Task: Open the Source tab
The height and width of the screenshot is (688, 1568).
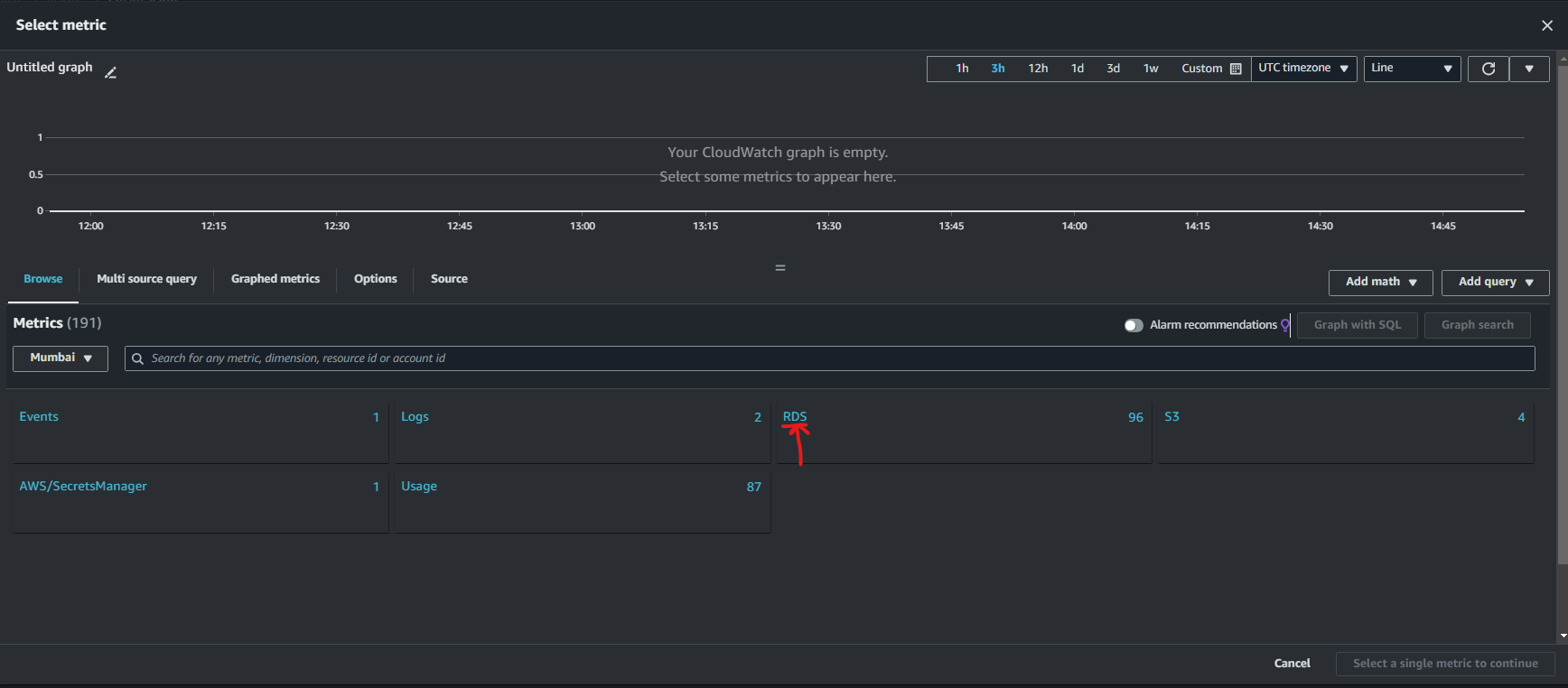Action: click(449, 279)
